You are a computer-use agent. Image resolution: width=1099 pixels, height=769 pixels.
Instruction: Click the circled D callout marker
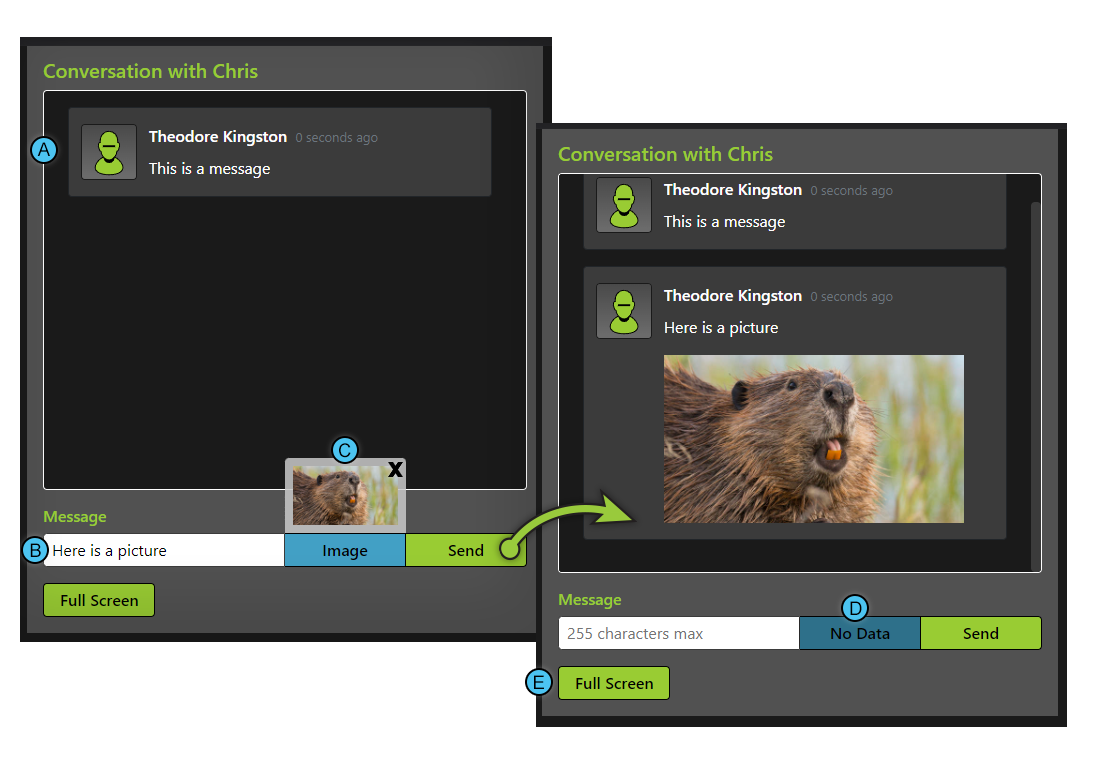854,608
